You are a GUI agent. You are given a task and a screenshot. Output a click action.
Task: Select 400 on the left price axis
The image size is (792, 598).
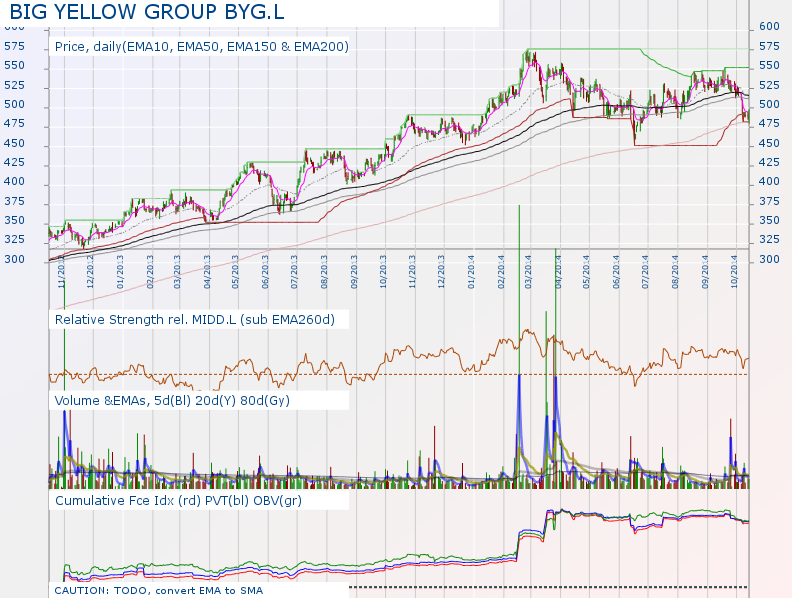click(14, 181)
